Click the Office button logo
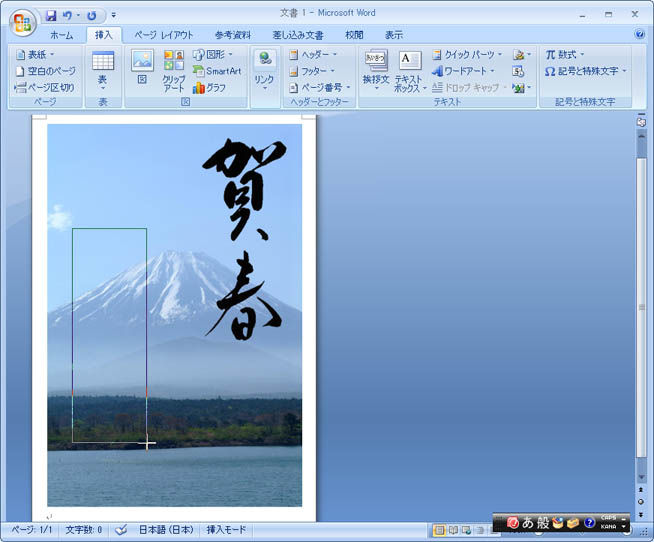 coord(22,22)
